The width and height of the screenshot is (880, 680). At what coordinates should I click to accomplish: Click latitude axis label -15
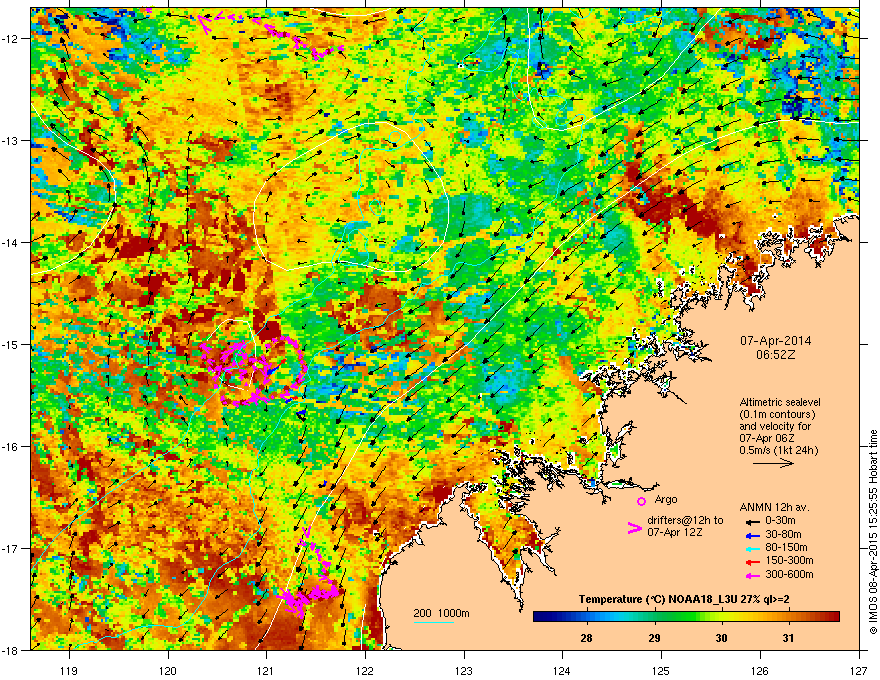point(11,344)
